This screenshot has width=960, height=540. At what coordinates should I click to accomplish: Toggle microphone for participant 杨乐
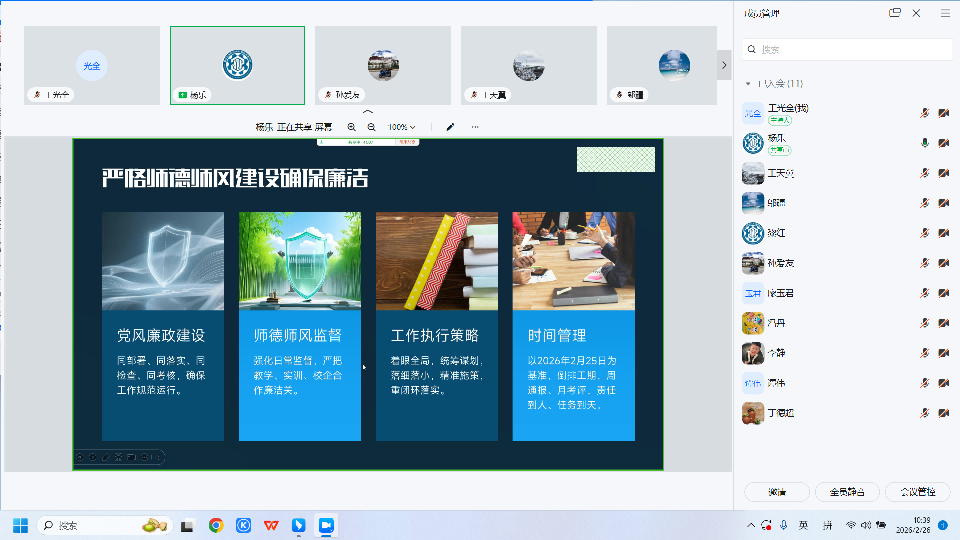click(x=925, y=143)
